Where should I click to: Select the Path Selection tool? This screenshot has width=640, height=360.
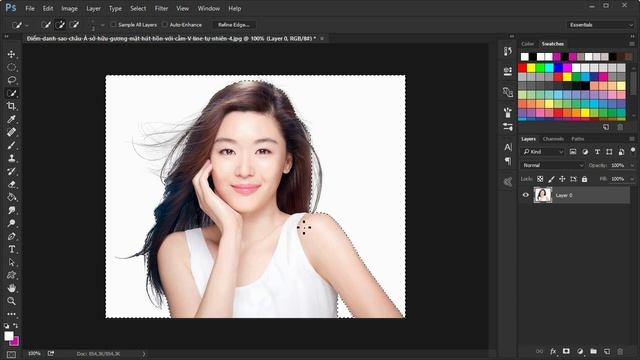[x=11, y=262]
